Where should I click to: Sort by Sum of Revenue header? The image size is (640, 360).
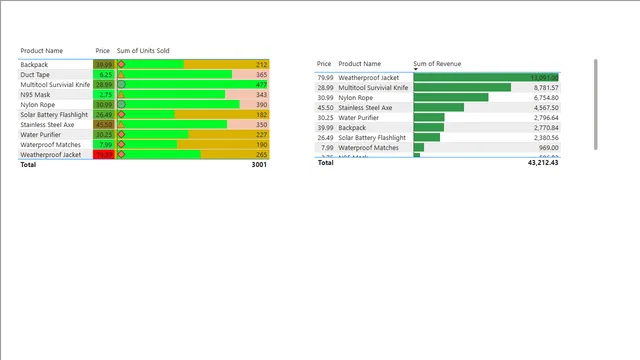(437, 64)
